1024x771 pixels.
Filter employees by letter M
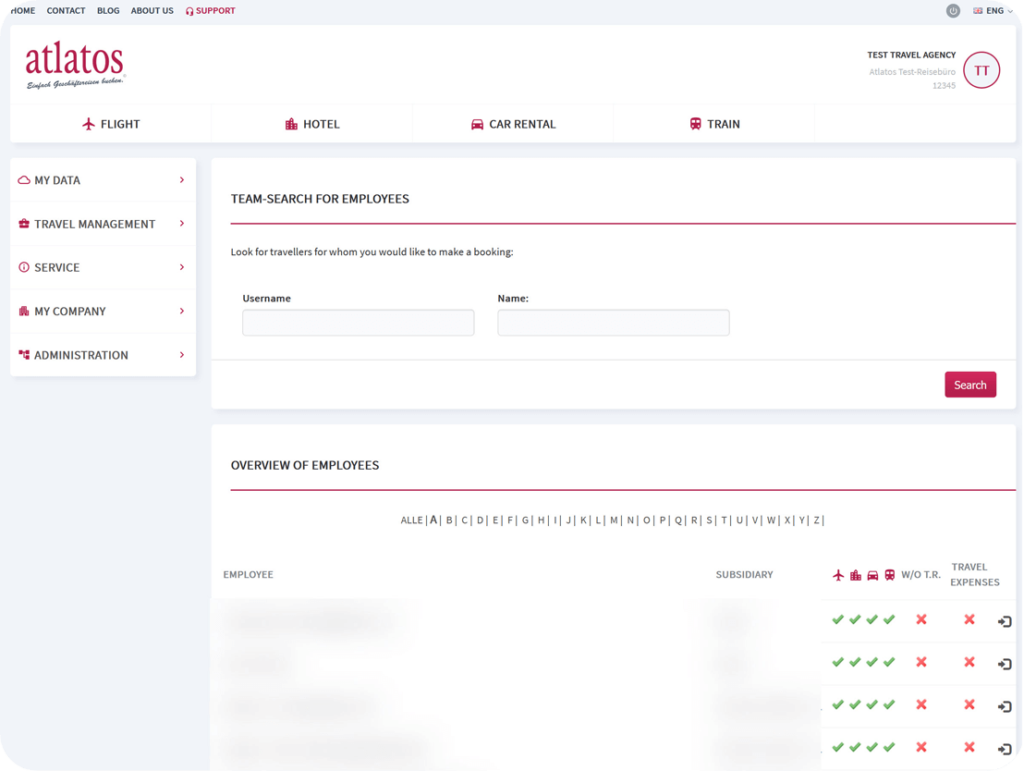614,520
